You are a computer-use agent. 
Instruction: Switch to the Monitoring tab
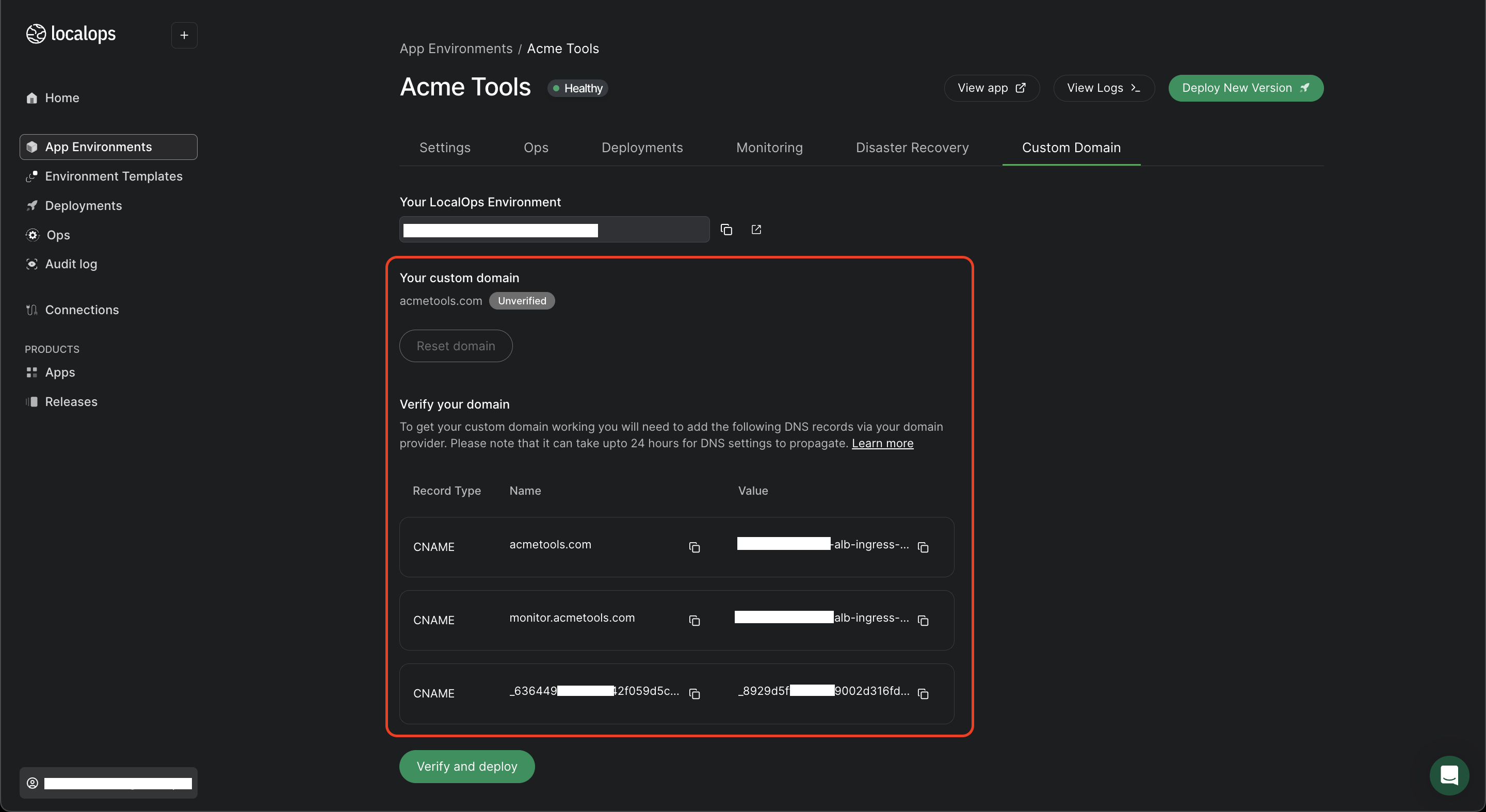pos(769,148)
